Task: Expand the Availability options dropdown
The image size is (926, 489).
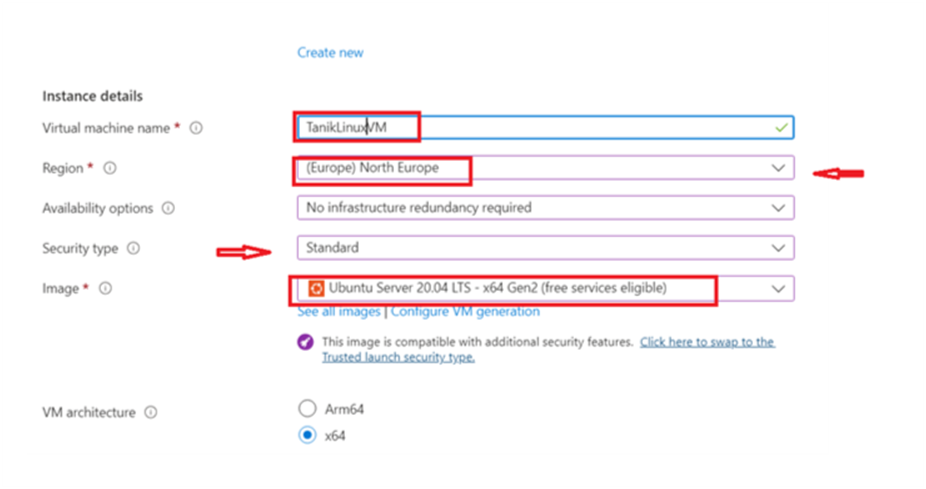Action: coord(778,208)
